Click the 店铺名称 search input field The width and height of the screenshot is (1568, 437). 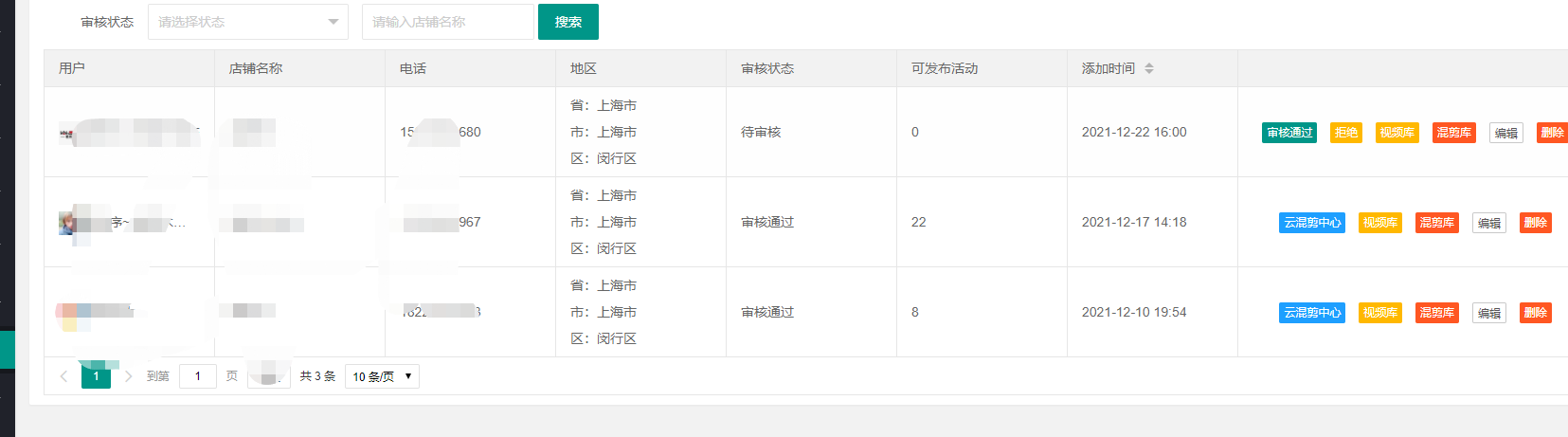(x=447, y=22)
